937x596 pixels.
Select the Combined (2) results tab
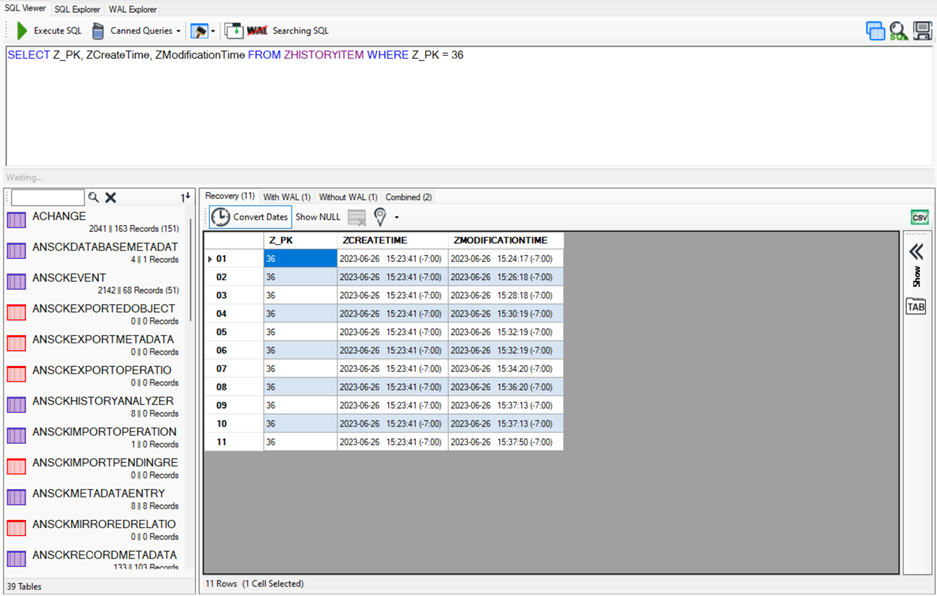408,197
